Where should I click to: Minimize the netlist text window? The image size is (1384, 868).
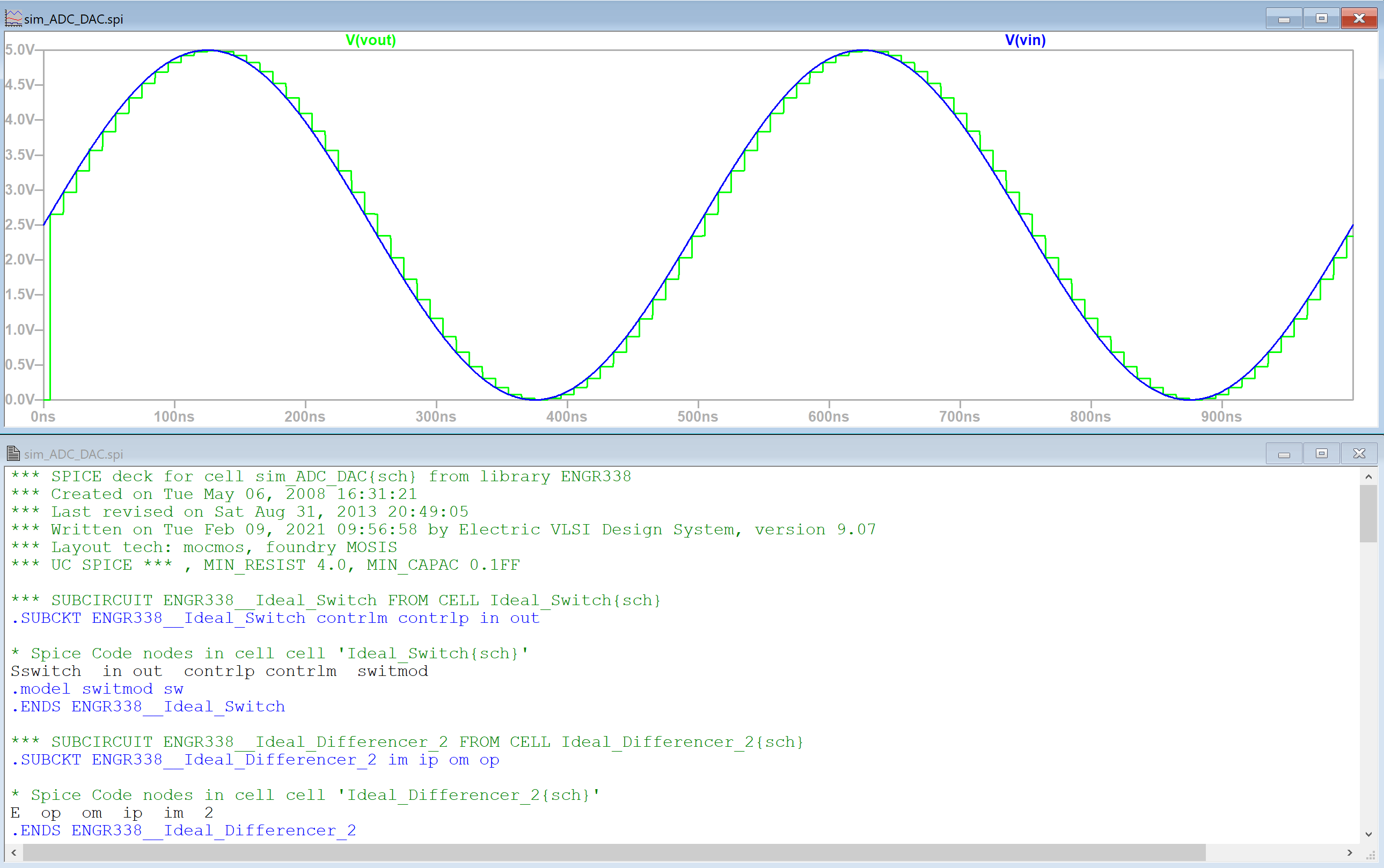pos(1284,453)
